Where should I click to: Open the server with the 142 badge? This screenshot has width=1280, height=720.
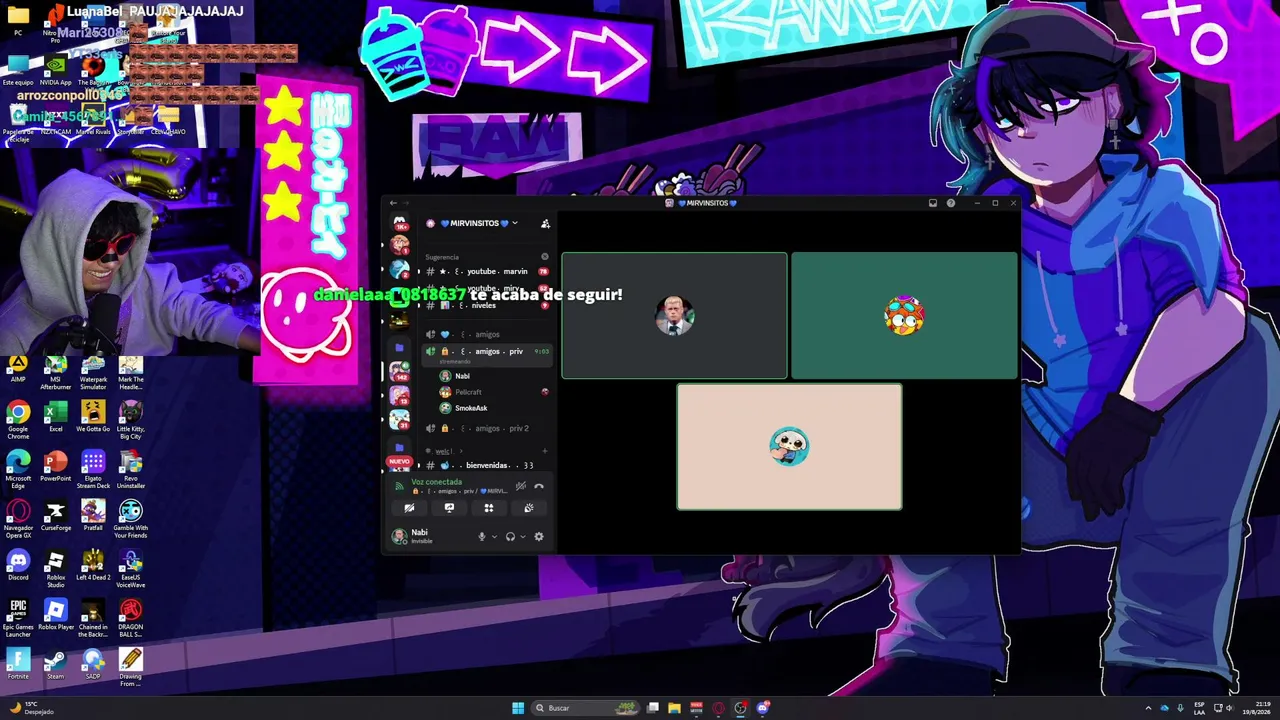pyautogui.click(x=399, y=371)
